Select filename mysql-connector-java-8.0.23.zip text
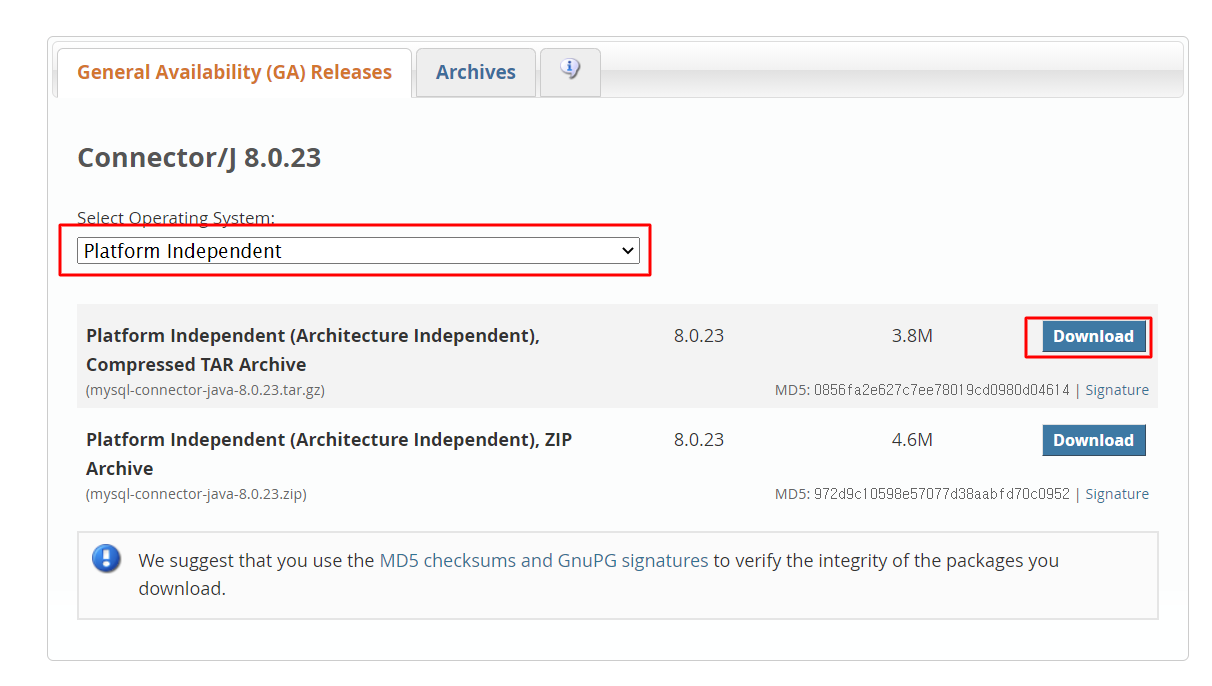This screenshot has height=686, width=1212. tap(196, 494)
